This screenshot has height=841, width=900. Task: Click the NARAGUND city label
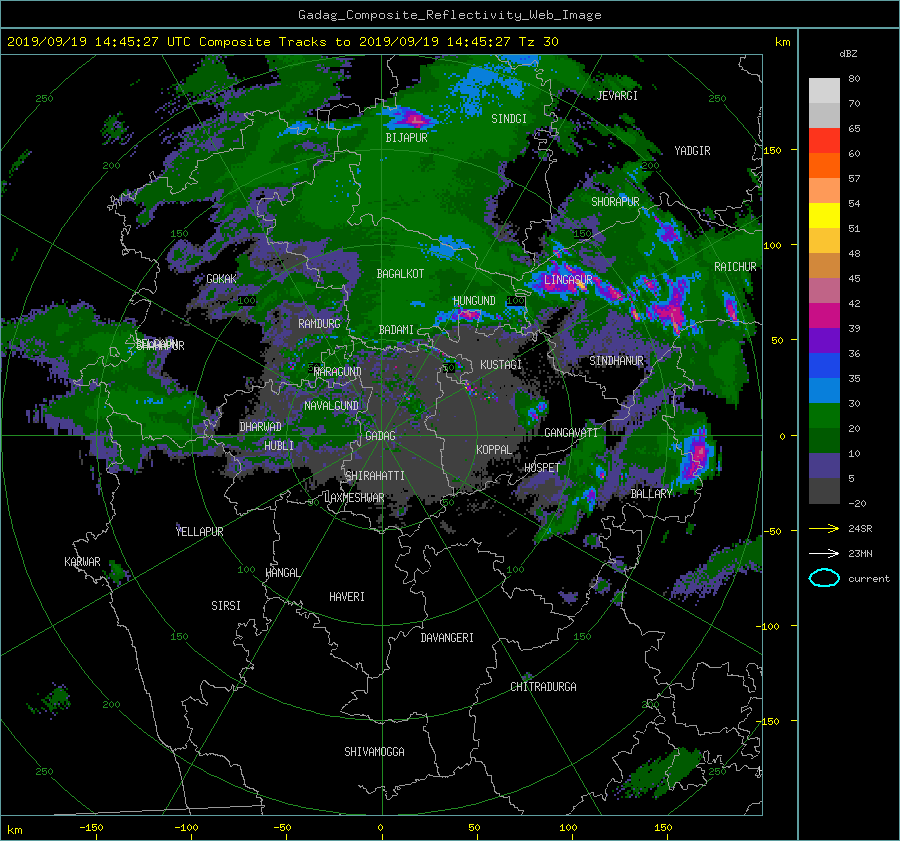click(338, 372)
